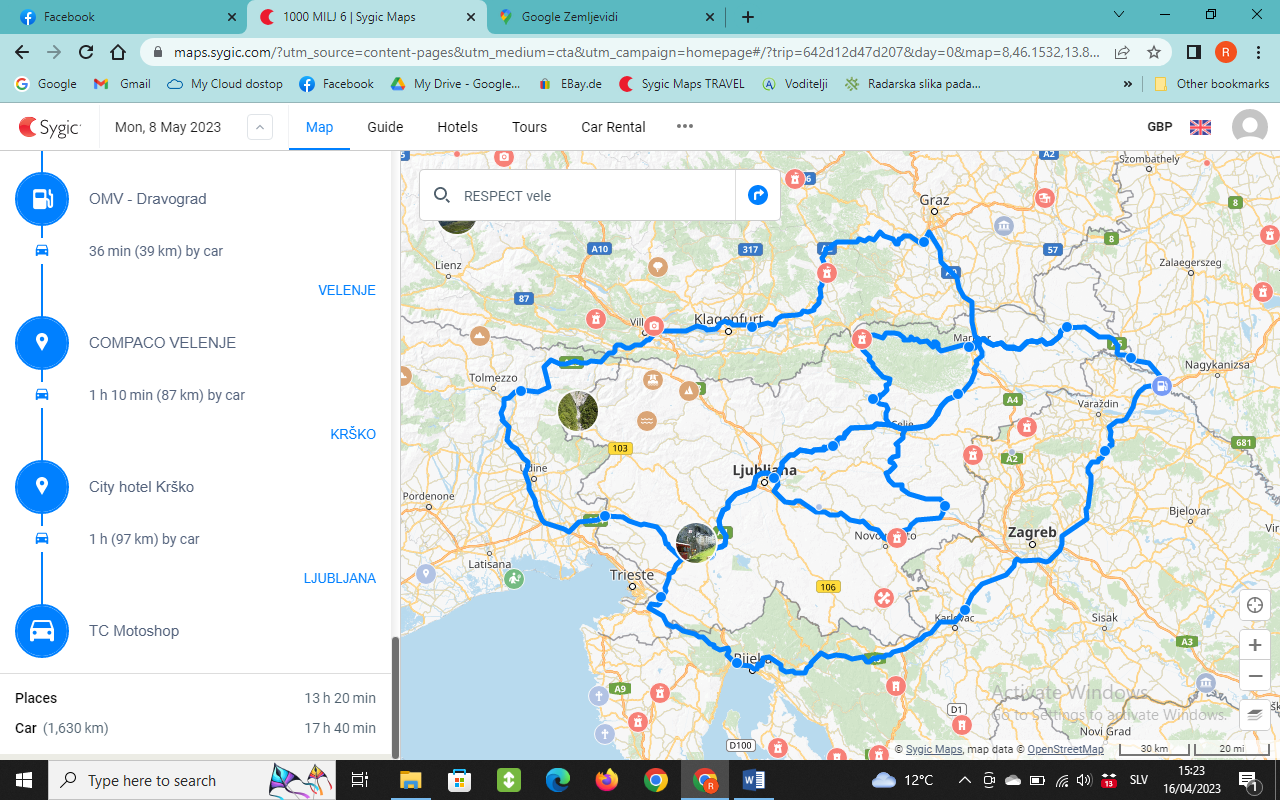Open the user profile avatar
1280x800 pixels.
click(x=1249, y=127)
